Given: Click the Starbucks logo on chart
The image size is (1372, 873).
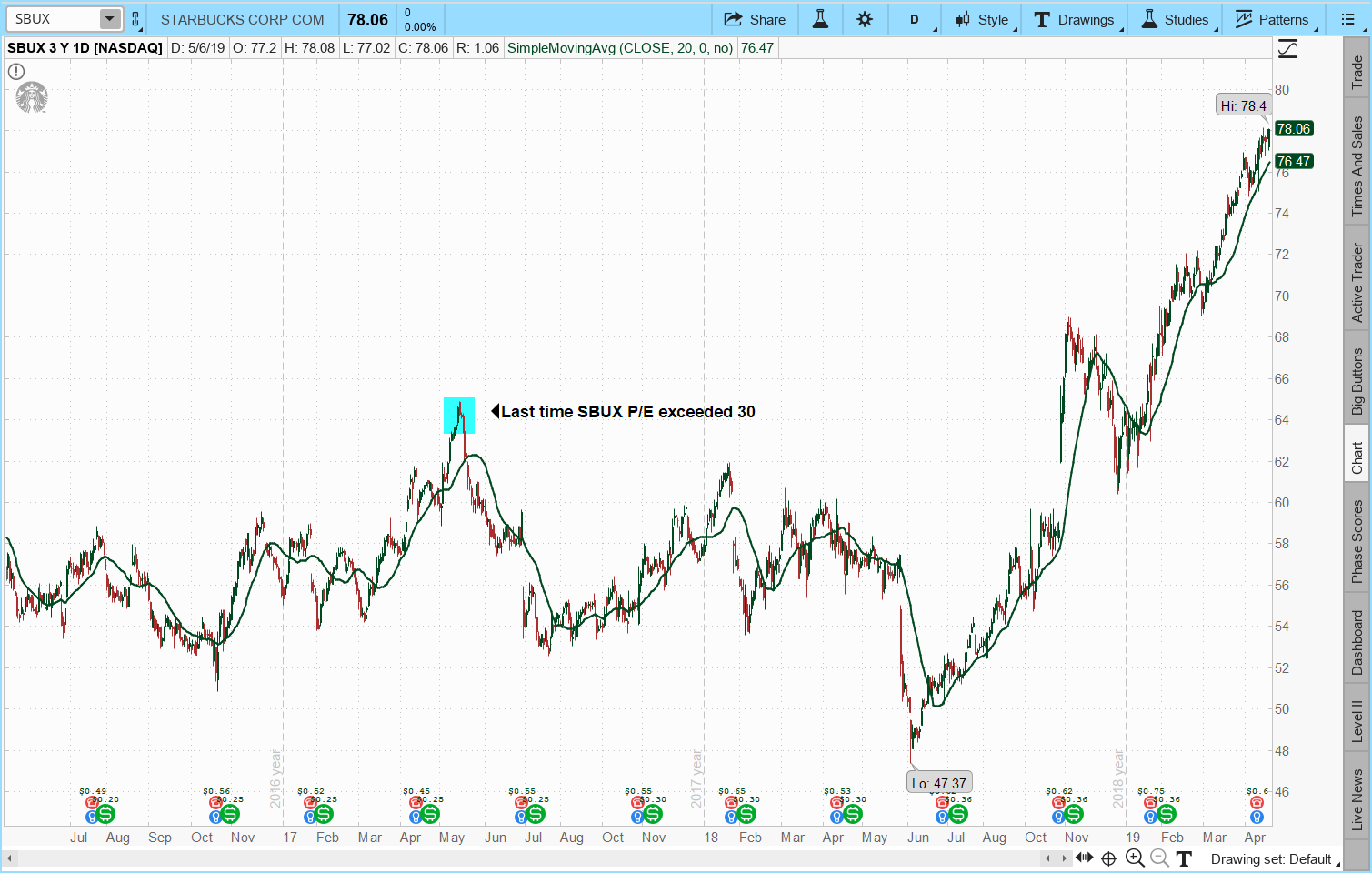Looking at the screenshot, I should point(32,97).
